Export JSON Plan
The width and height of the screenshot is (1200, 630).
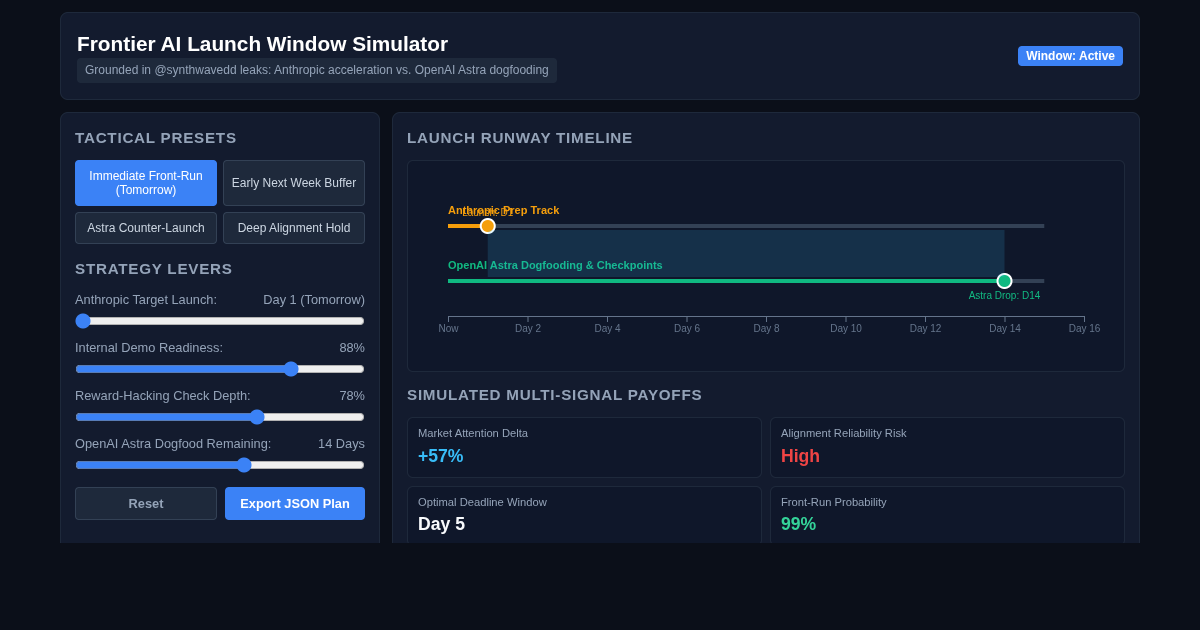pos(295,503)
